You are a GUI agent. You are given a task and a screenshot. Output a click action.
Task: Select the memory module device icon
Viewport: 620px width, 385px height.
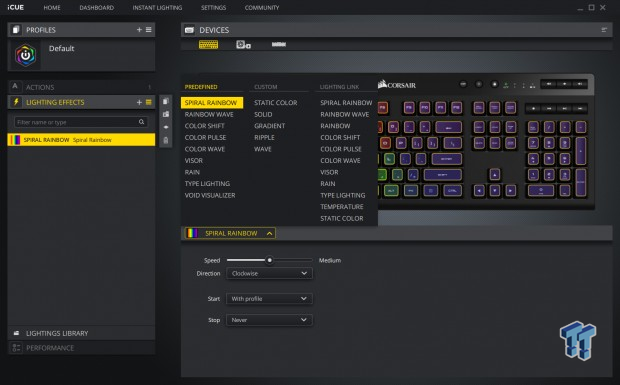click(279, 44)
